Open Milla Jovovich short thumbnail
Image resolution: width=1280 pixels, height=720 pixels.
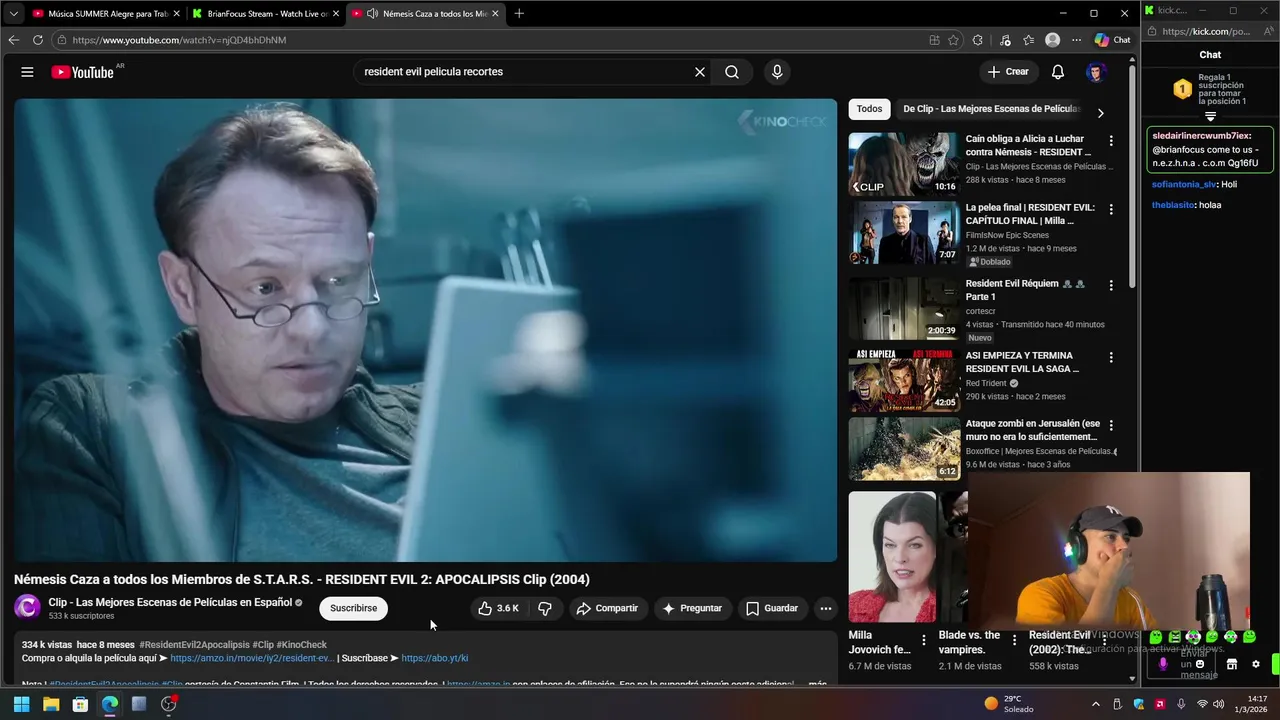coord(893,556)
